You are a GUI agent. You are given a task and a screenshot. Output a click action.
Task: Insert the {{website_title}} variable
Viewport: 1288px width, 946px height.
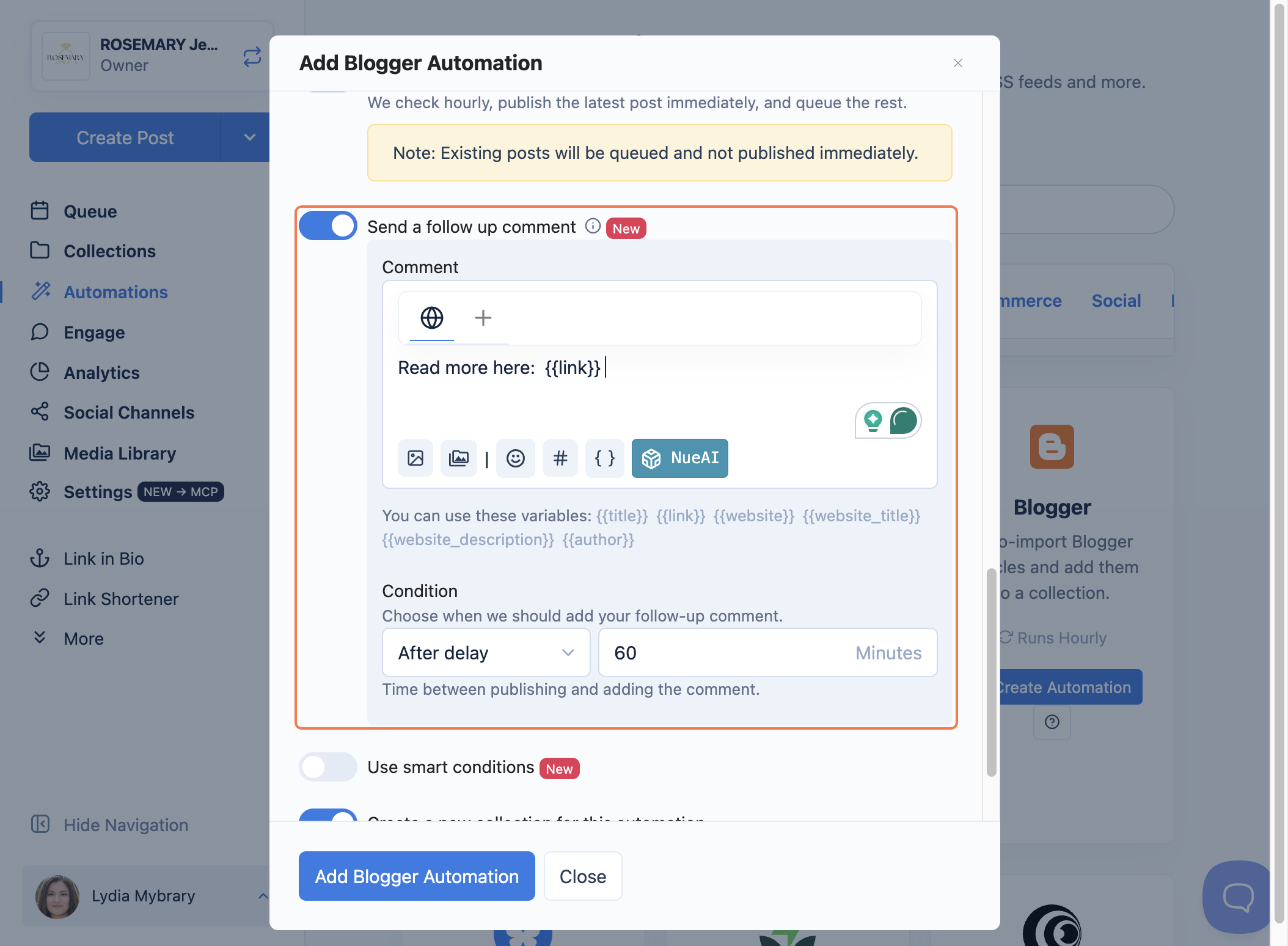pos(862,515)
